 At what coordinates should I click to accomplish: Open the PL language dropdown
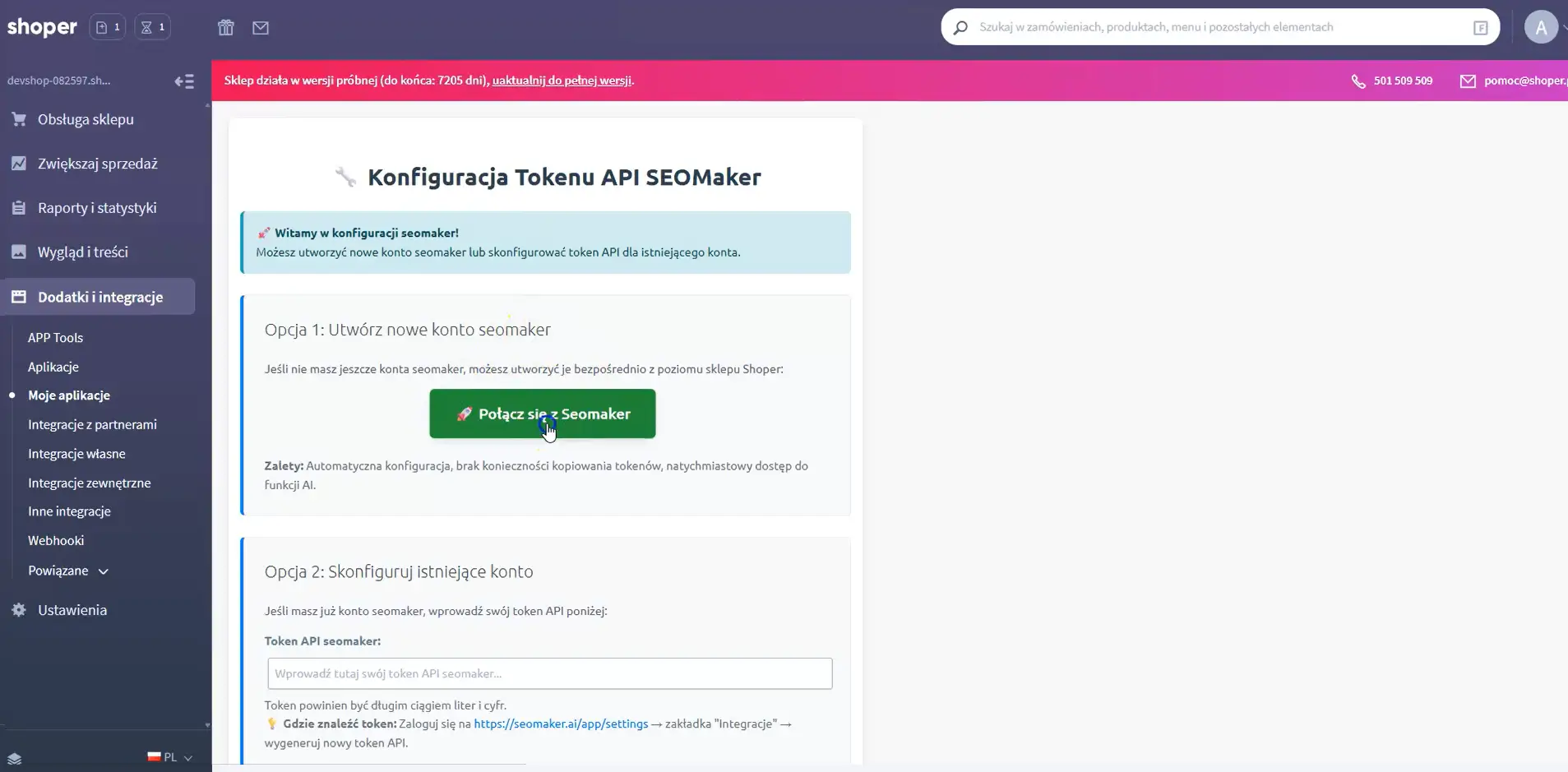click(170, 757)
